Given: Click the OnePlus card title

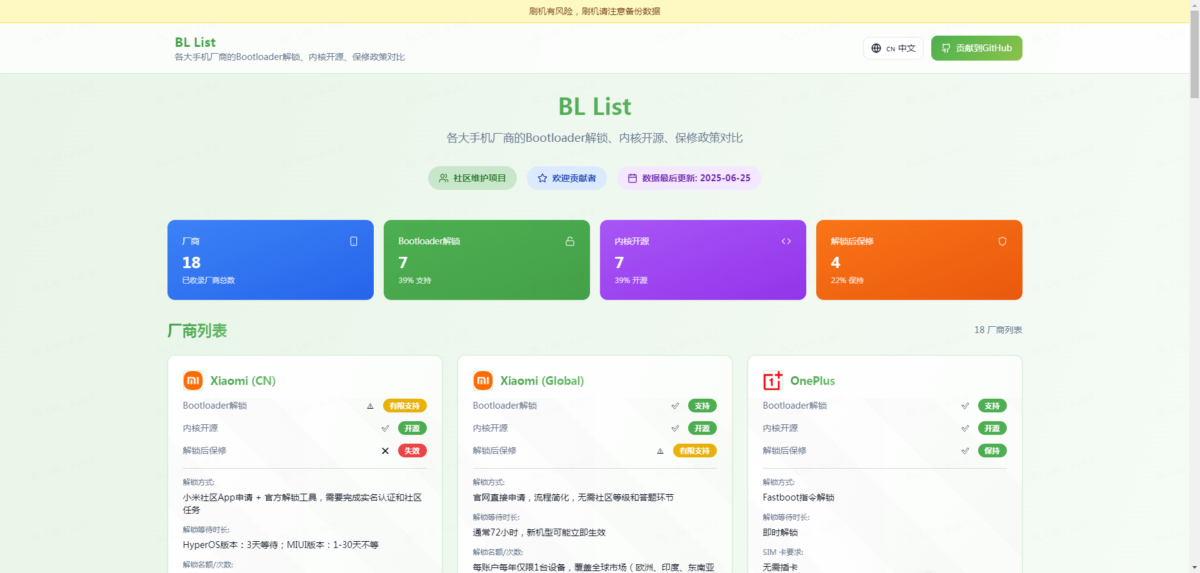Looking at the screenshot, I should [x=812, y=381].
